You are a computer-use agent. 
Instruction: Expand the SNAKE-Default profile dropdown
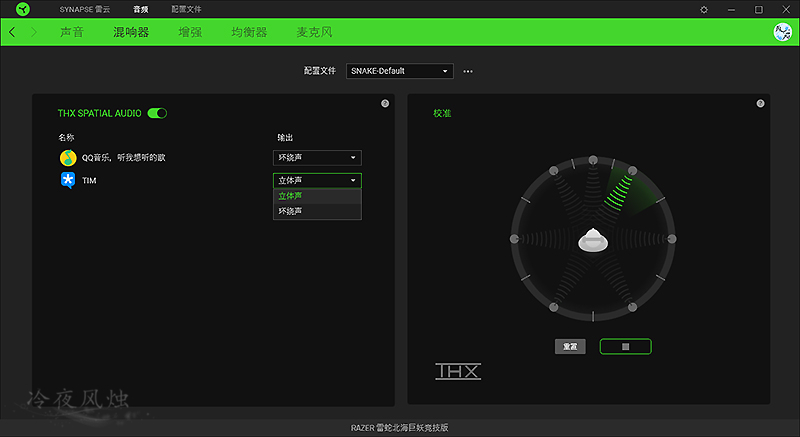tap(399, 71)
